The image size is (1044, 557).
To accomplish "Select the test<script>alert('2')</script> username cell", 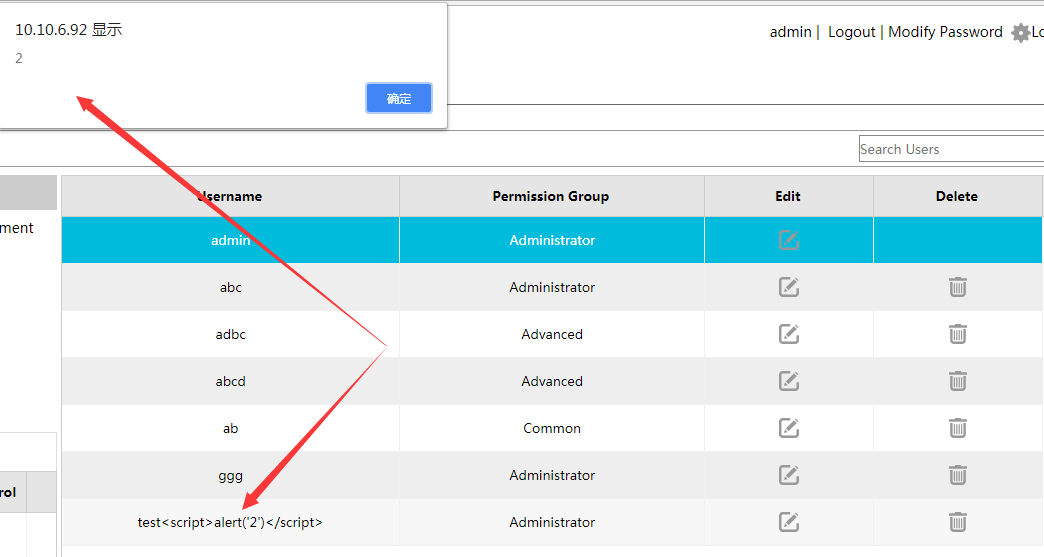I will (x=230, y=522).
